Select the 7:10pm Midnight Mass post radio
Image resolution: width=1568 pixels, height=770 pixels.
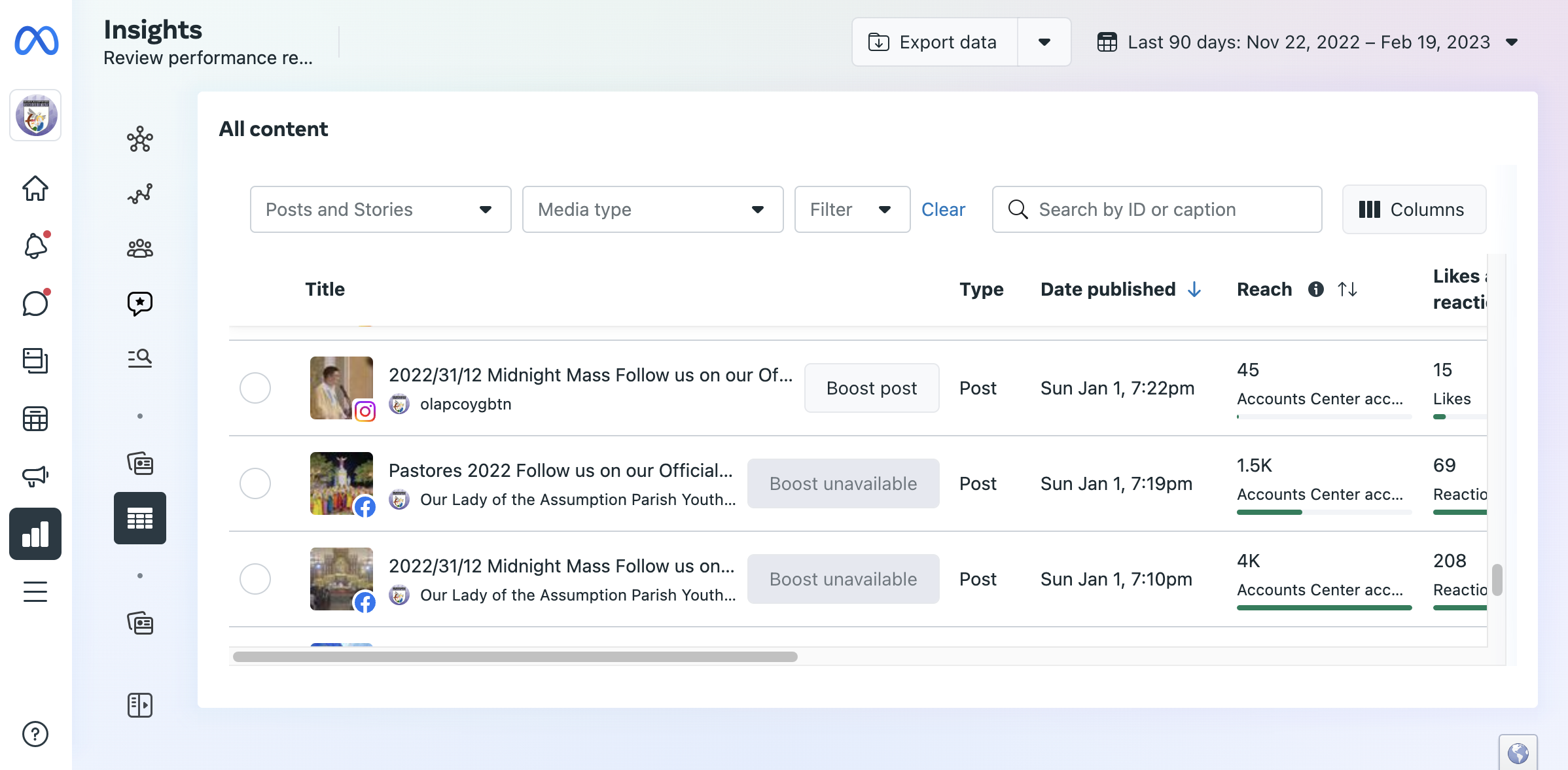255,579
